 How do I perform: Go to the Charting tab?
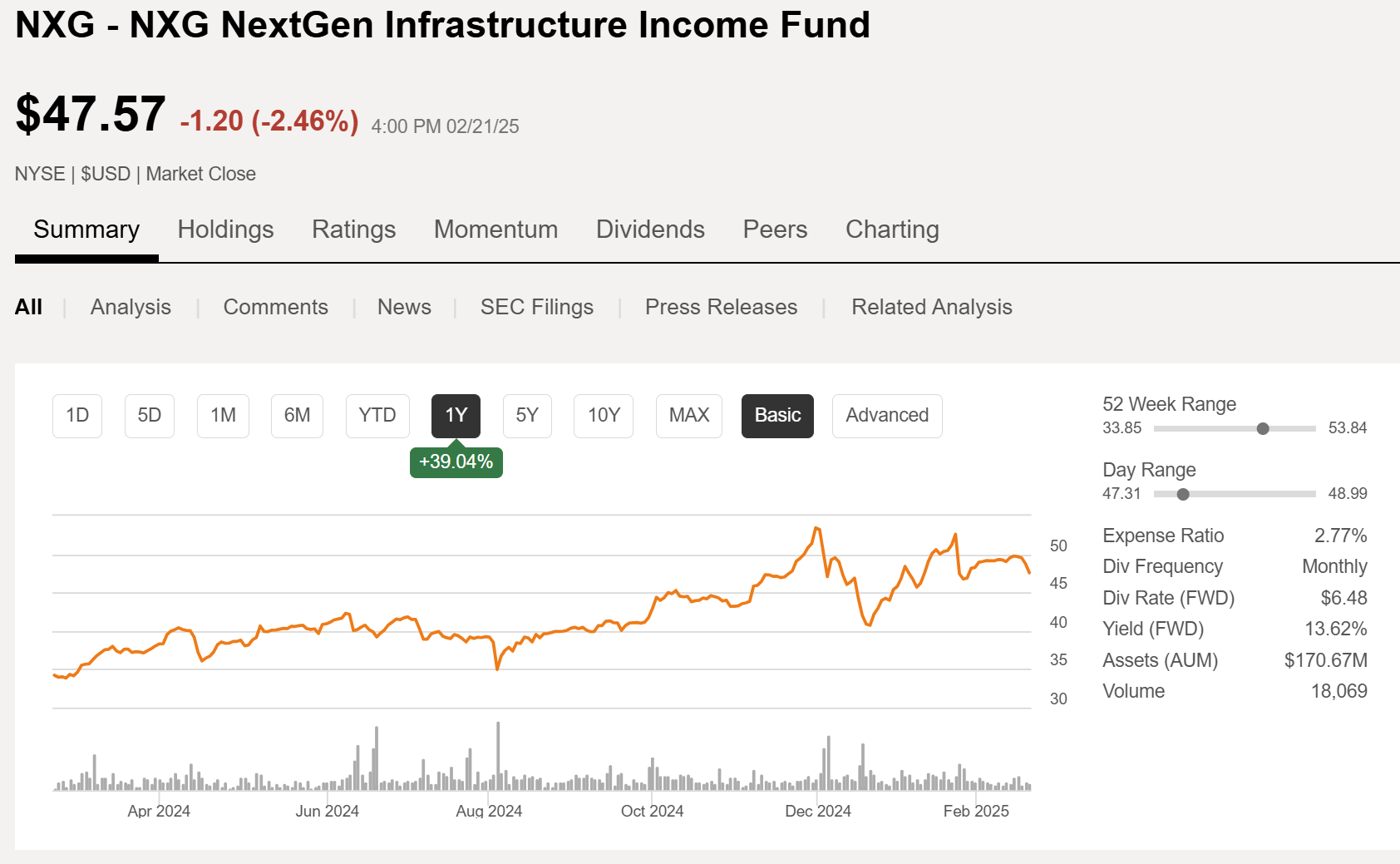[891, 230]
